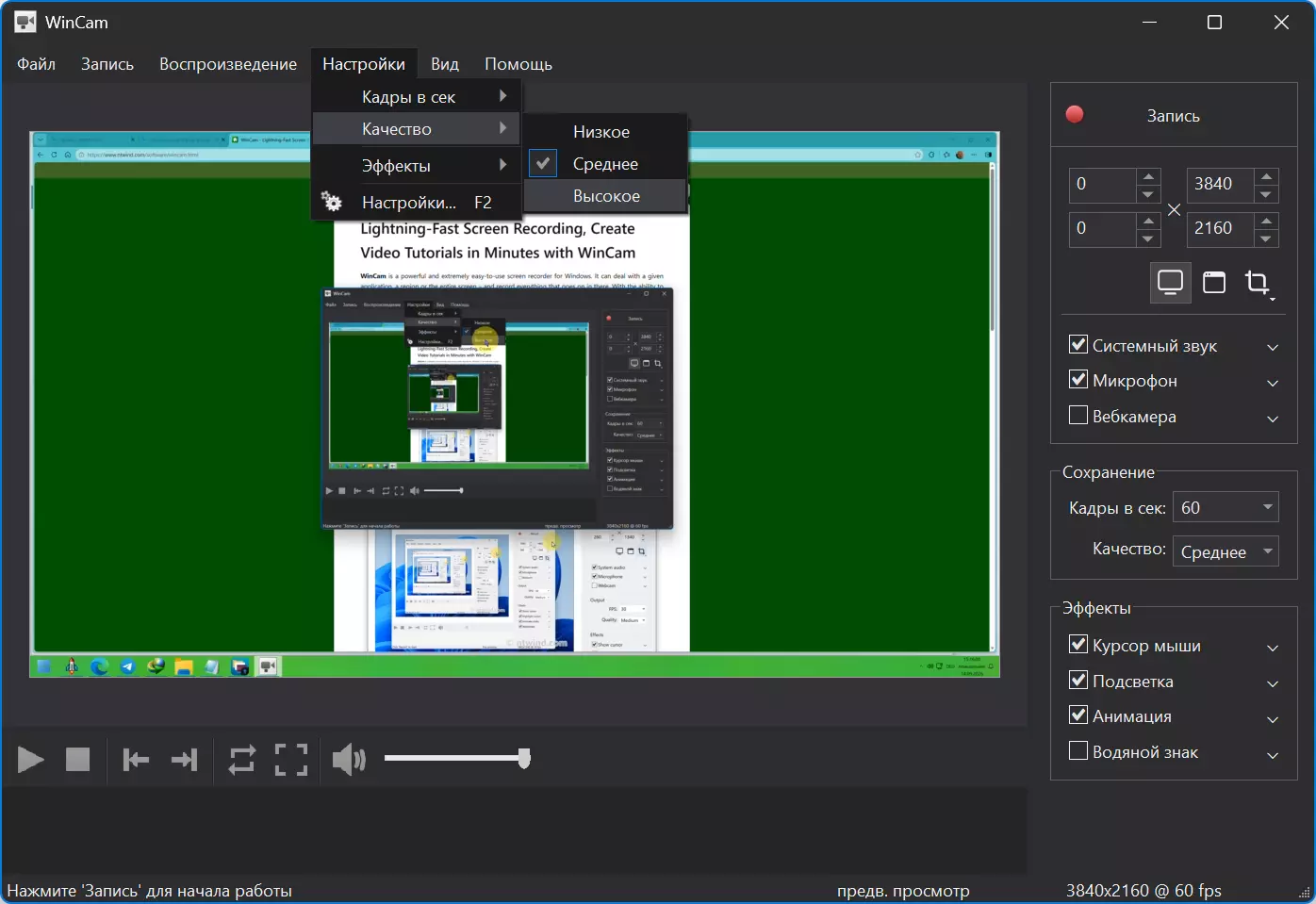
Task: Click the WinCam app icon in title bar
Action: pyautogui.click(x=25, y=22)
